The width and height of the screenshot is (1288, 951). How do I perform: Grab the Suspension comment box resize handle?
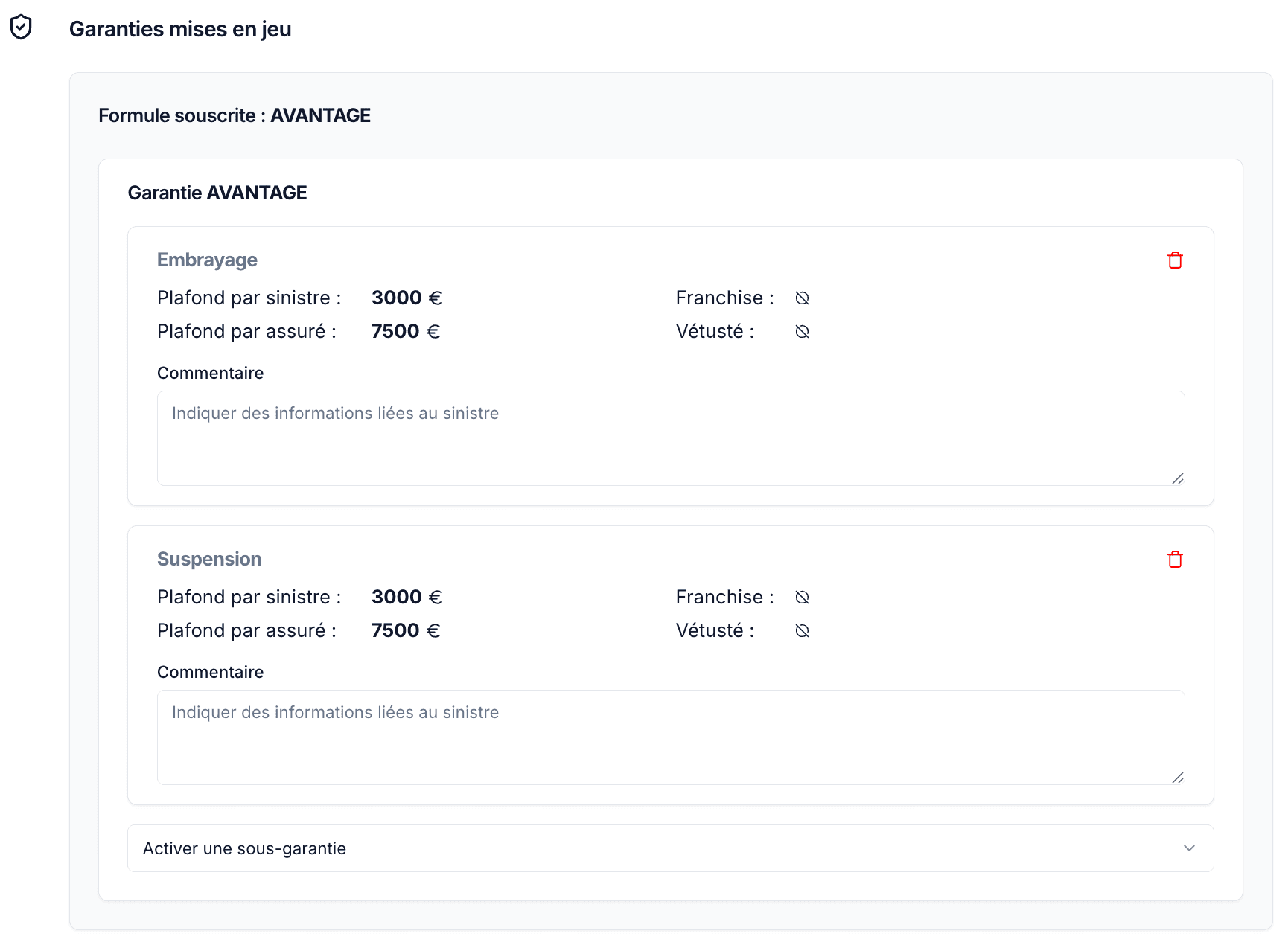pos(1178,778)
